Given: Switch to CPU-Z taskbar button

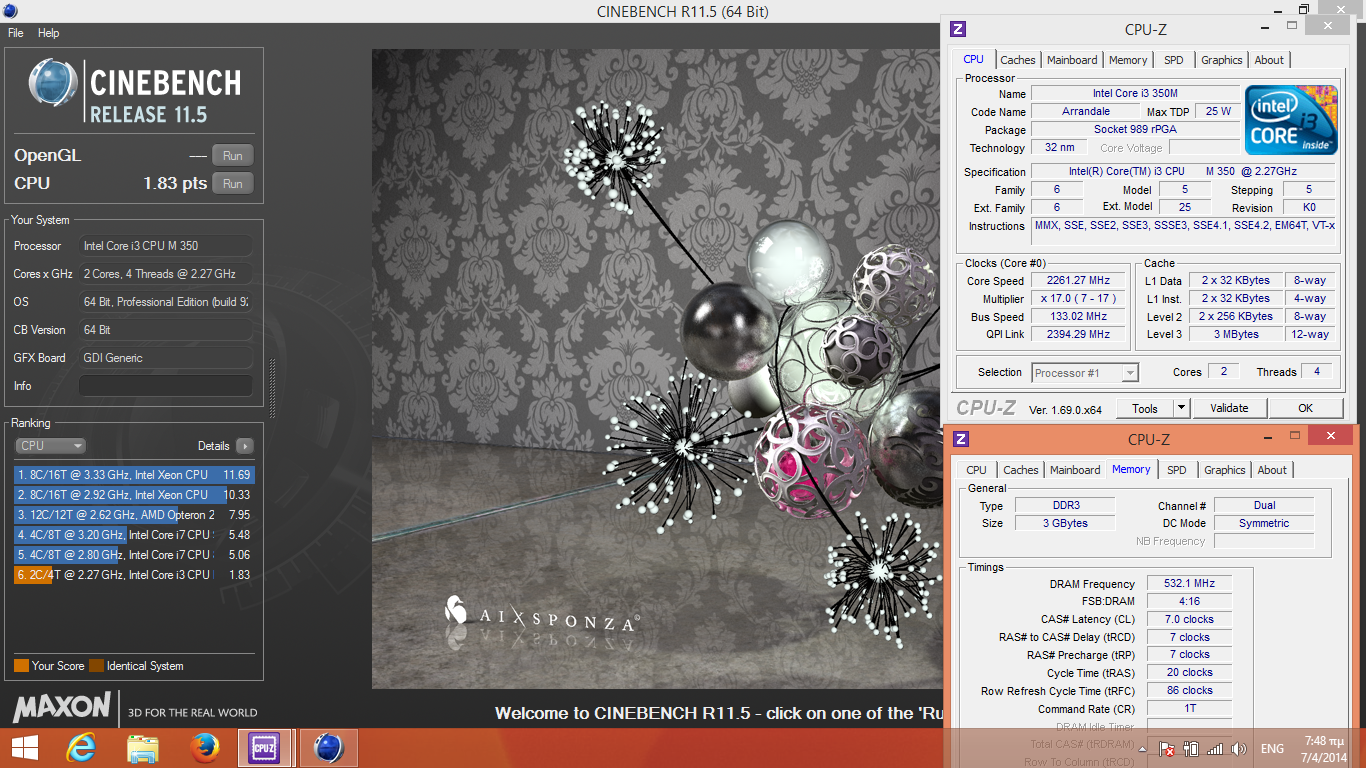Looking at the screenshot, I should pos(266,748).
